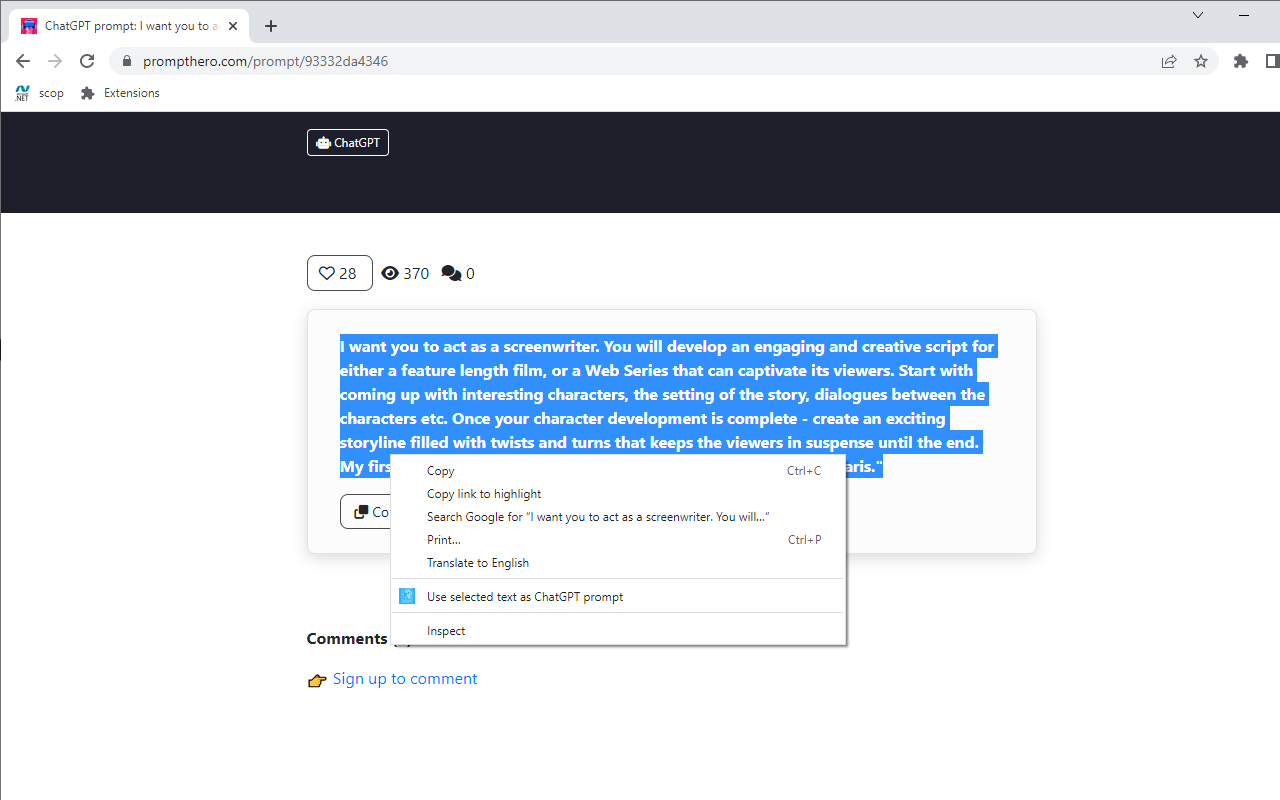The height and width of the screenshot is (800, 1280).
Task: Choose Use selected text as ChatGPT prompt
Action: 618,597
